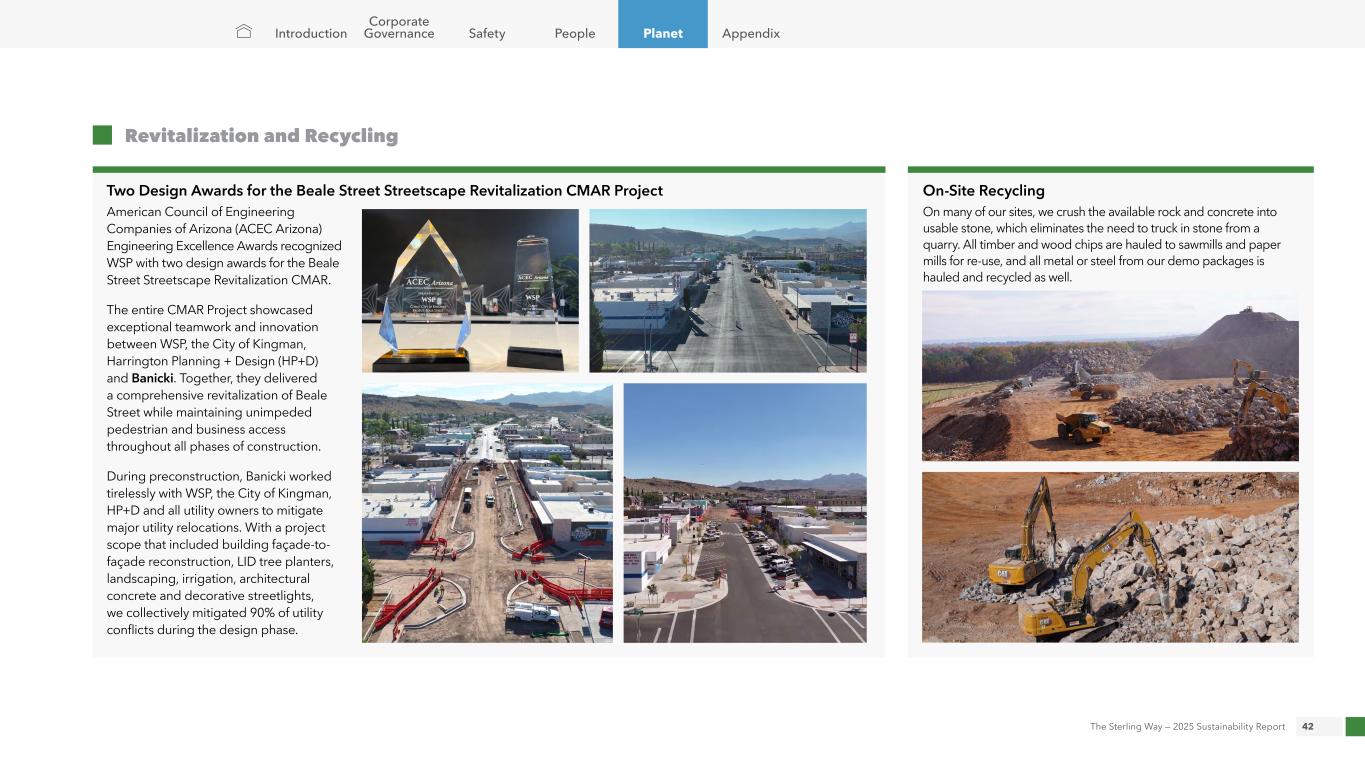1365x768 pixels.
Task: Select the highlighted Planet tab
Action: pyautogui.click(x=663, y=24)
